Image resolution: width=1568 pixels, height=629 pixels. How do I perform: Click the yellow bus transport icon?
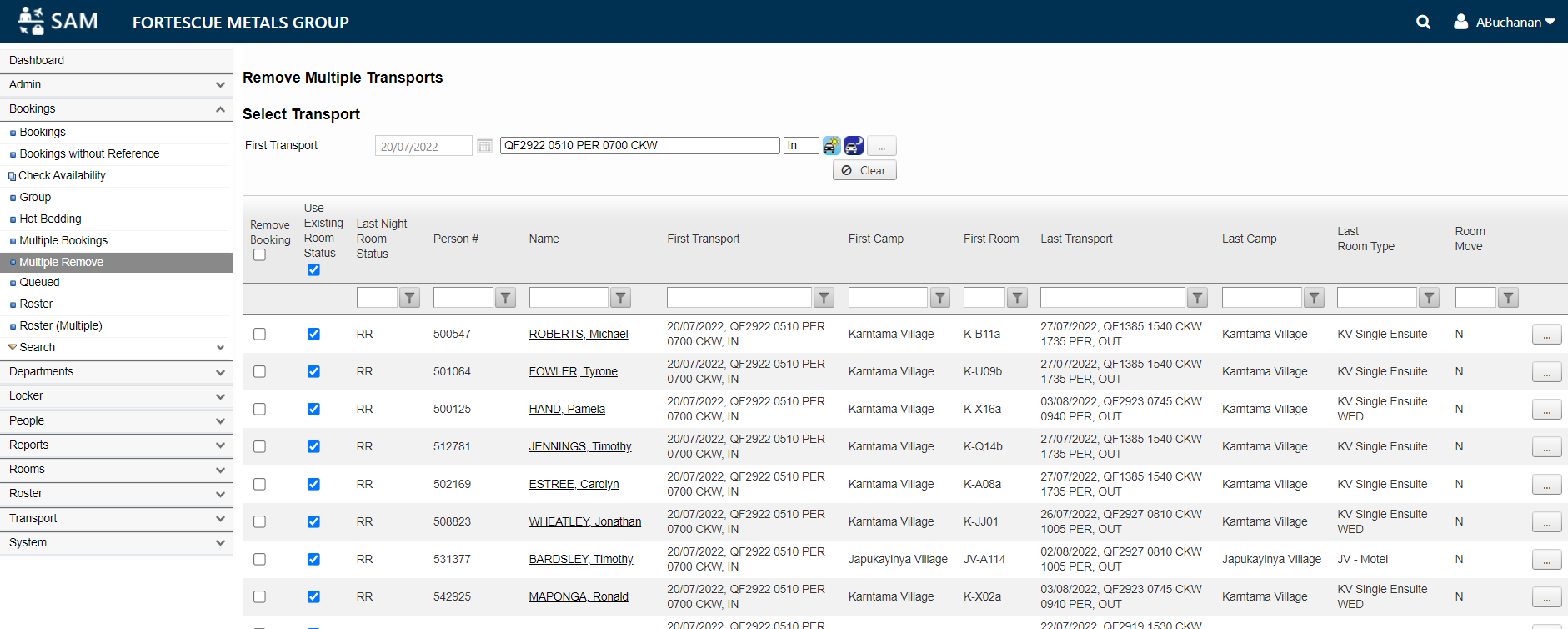click(832, 145)
